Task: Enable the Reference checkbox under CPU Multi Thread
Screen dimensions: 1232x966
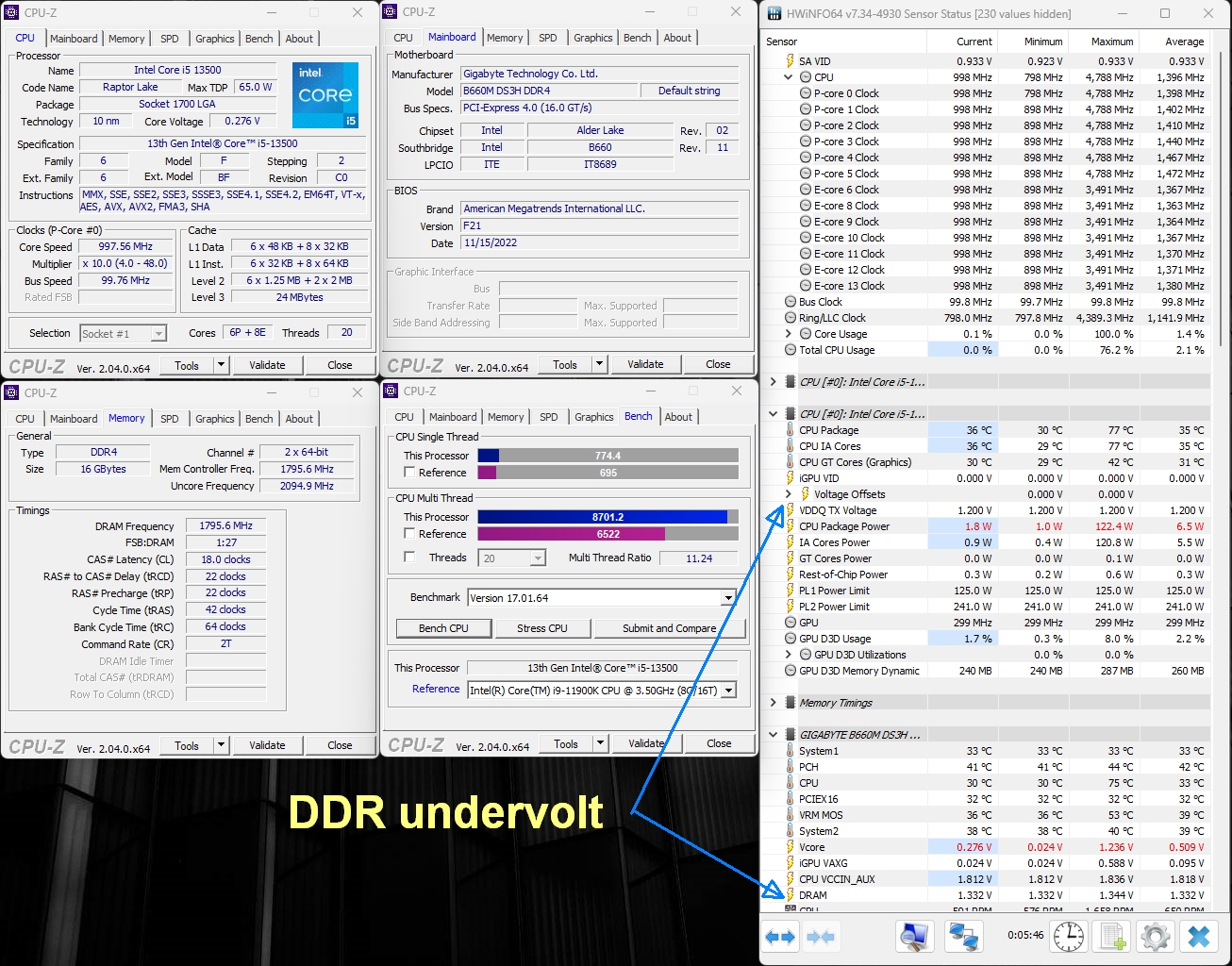Action: click(409, 533)
